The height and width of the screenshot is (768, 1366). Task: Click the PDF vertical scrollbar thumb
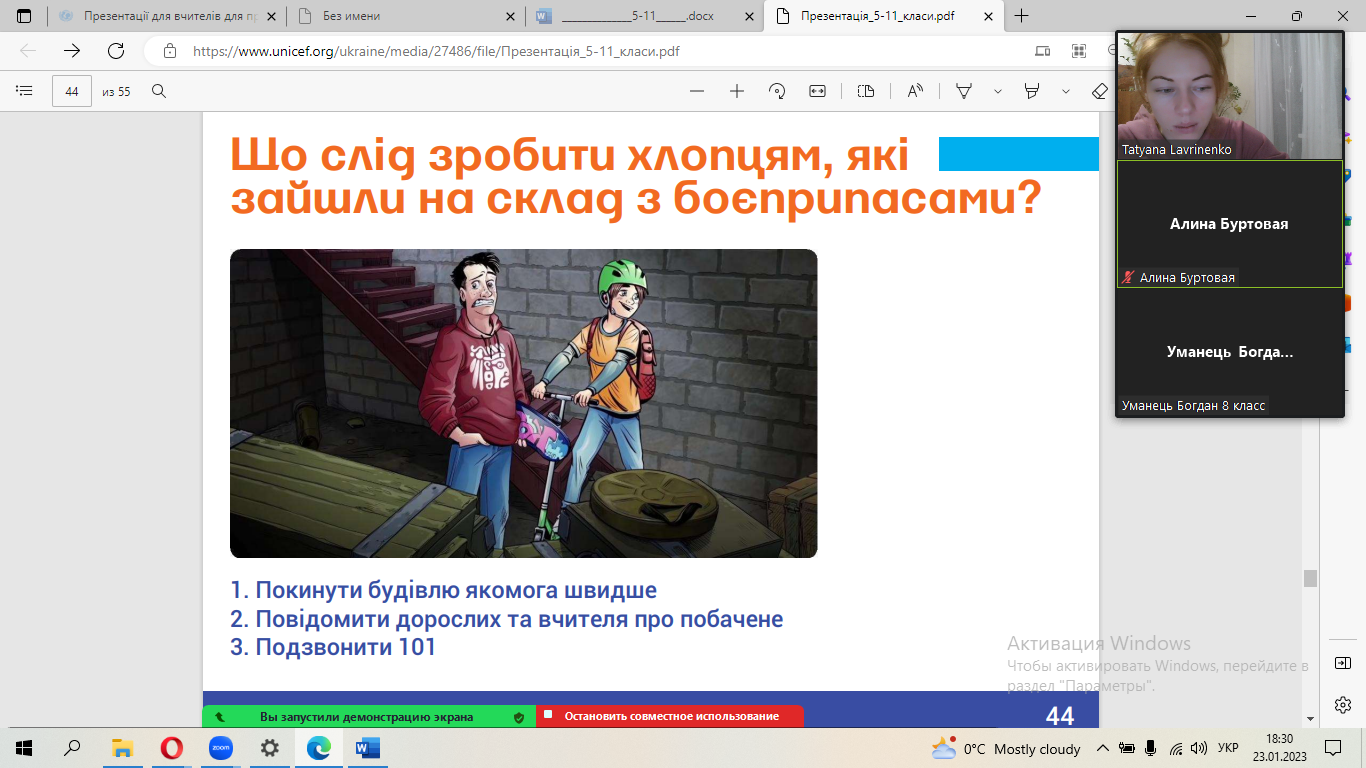pyautogui.click(x=1310, y=578)
